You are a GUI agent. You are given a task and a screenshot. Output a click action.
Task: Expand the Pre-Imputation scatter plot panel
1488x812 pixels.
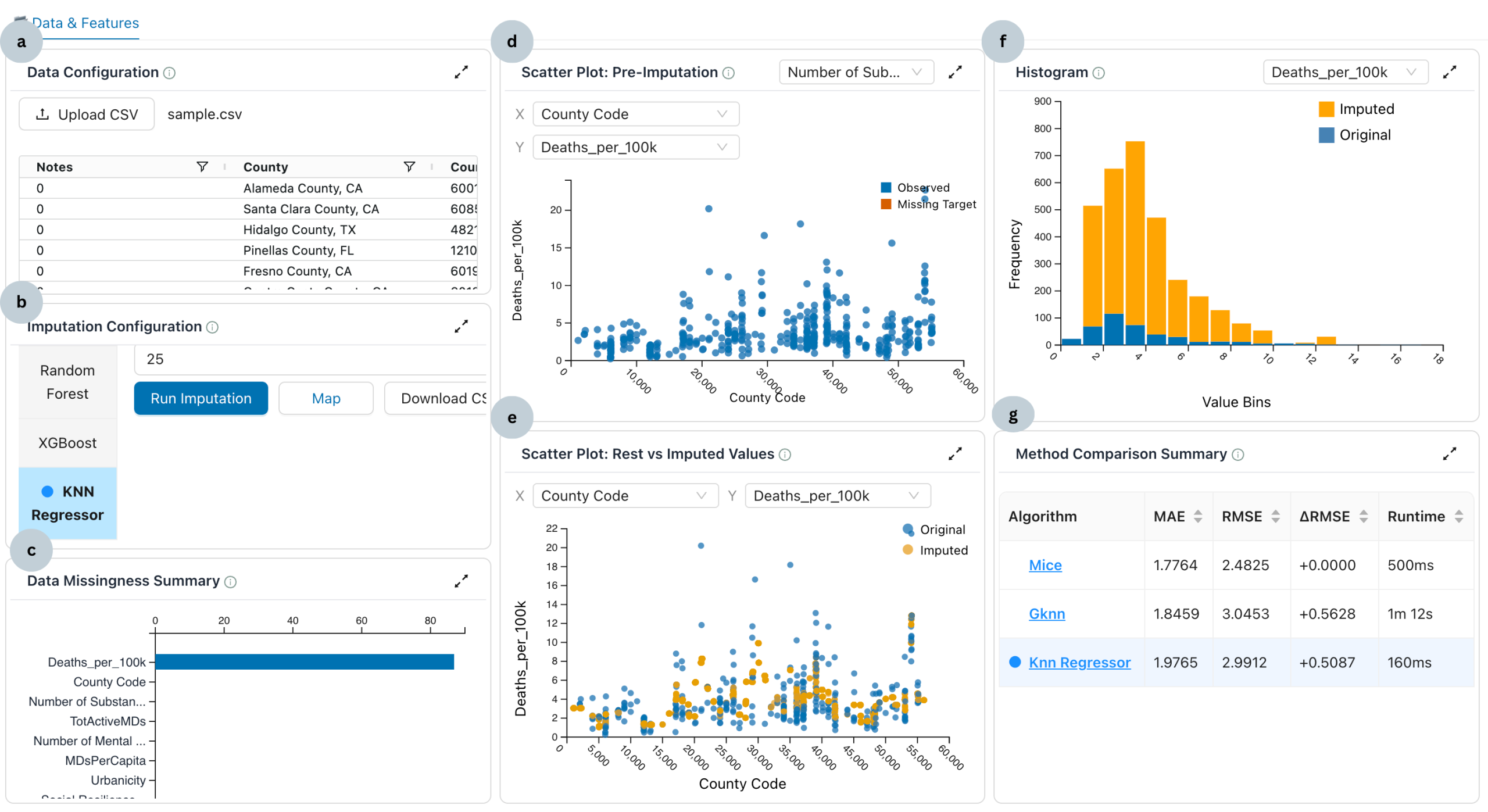(x=955, y=72)
